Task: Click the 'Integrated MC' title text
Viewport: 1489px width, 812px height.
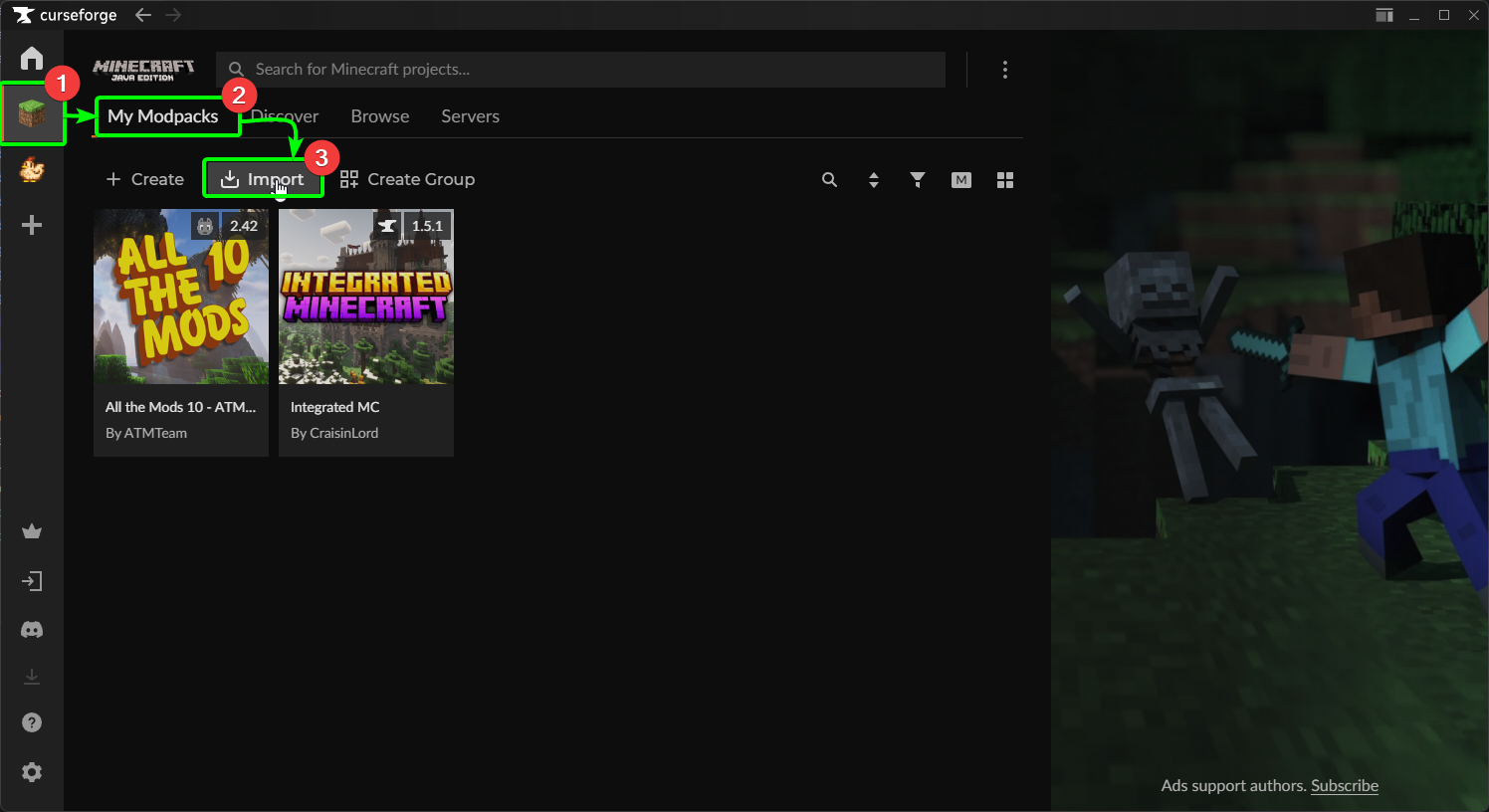Action: pyautogui.click(x=335, y=407)
